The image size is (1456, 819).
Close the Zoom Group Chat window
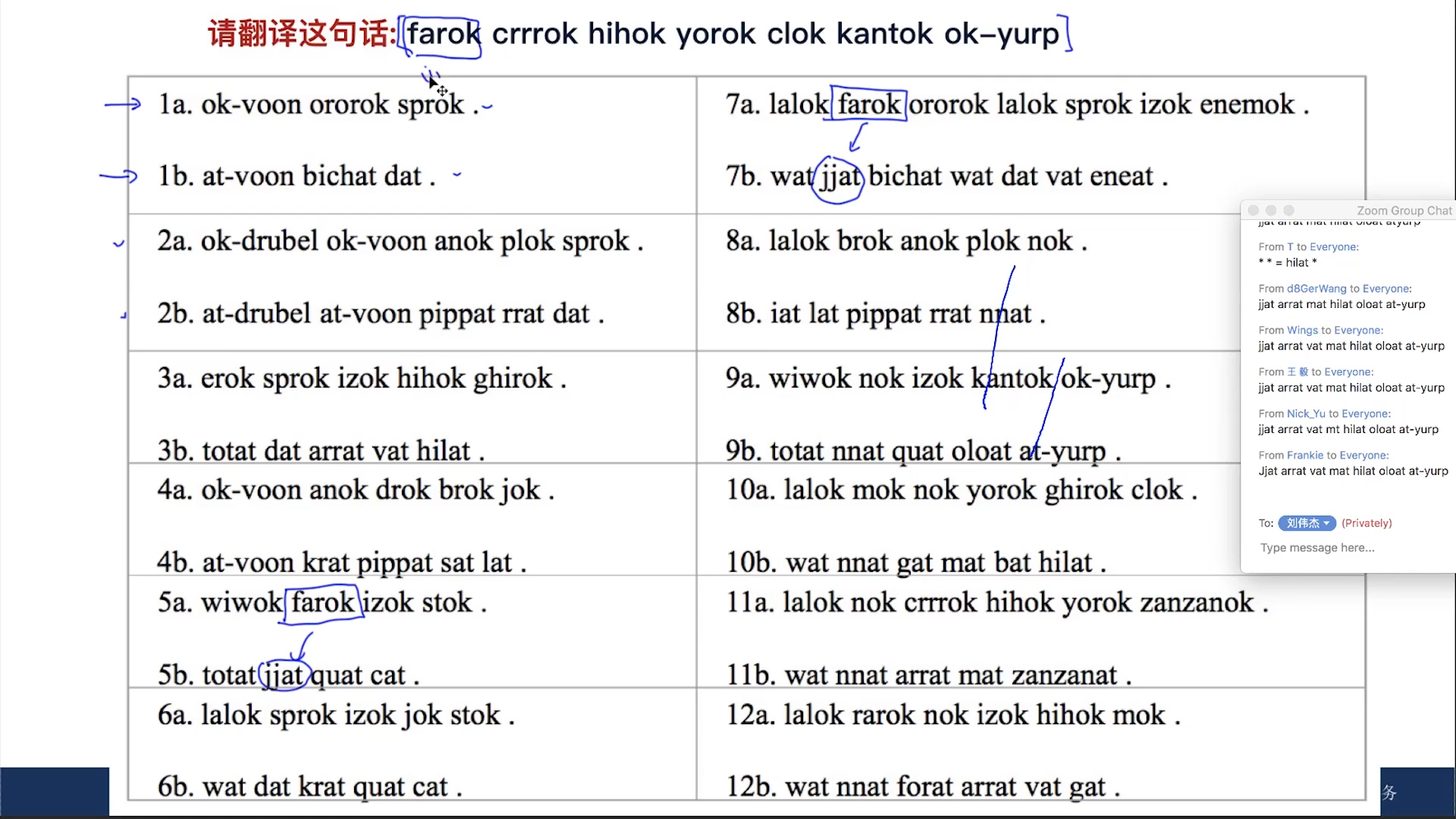point(1254,210)
